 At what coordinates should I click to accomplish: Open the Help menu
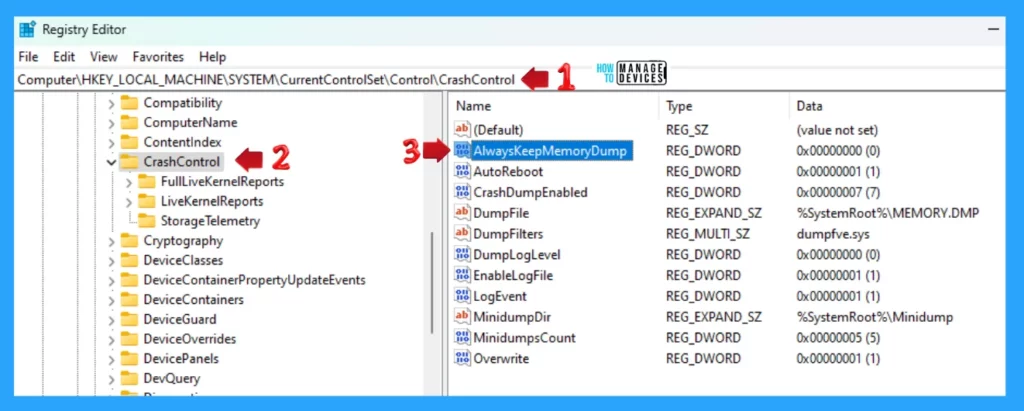212,57
